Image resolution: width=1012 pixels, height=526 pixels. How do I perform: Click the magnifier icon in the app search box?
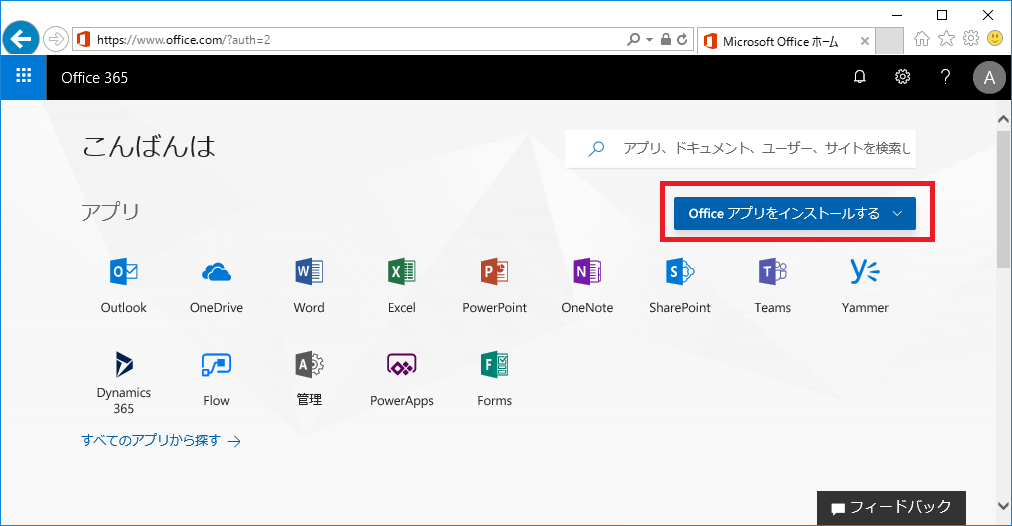[x=596, y=149]
